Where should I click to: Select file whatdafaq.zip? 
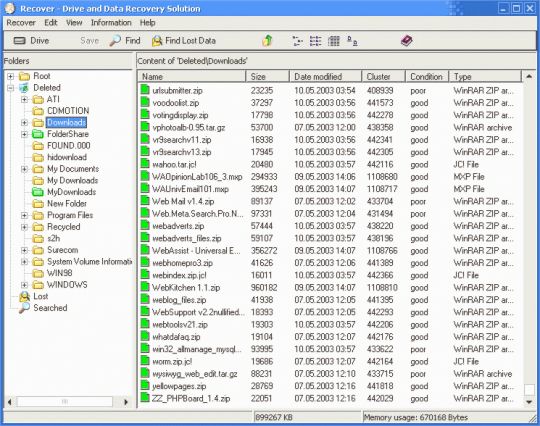176,337
